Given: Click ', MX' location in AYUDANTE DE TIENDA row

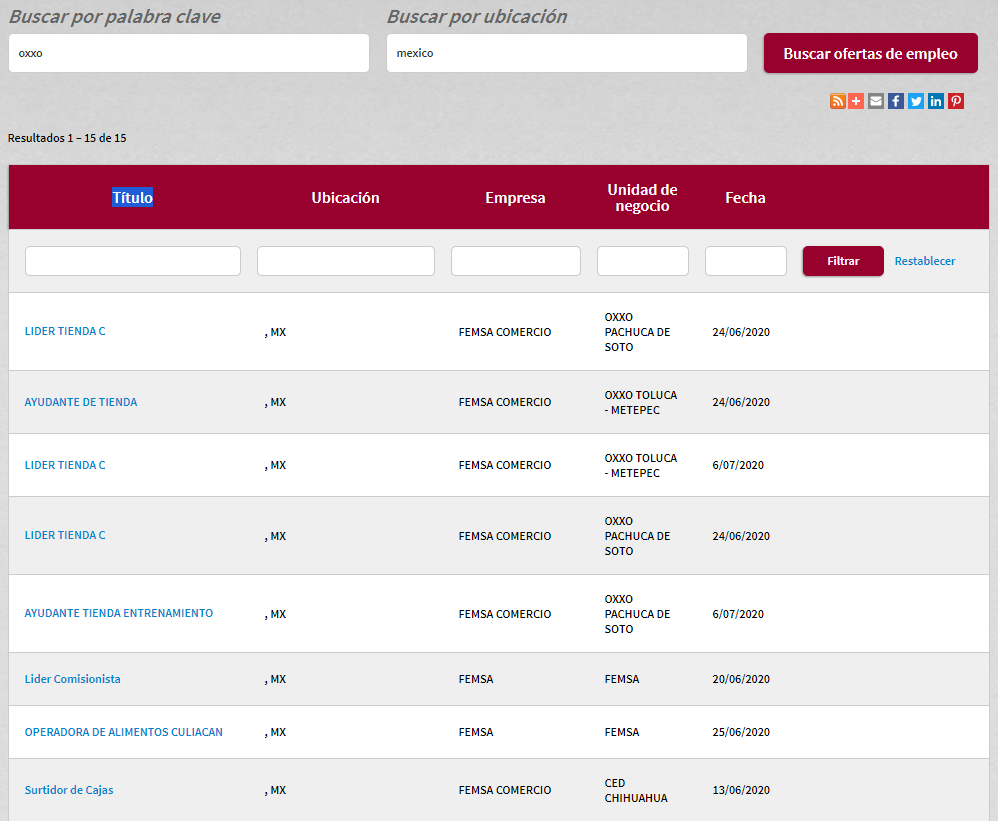Looking at the screenshot, I should click(275, 402).
